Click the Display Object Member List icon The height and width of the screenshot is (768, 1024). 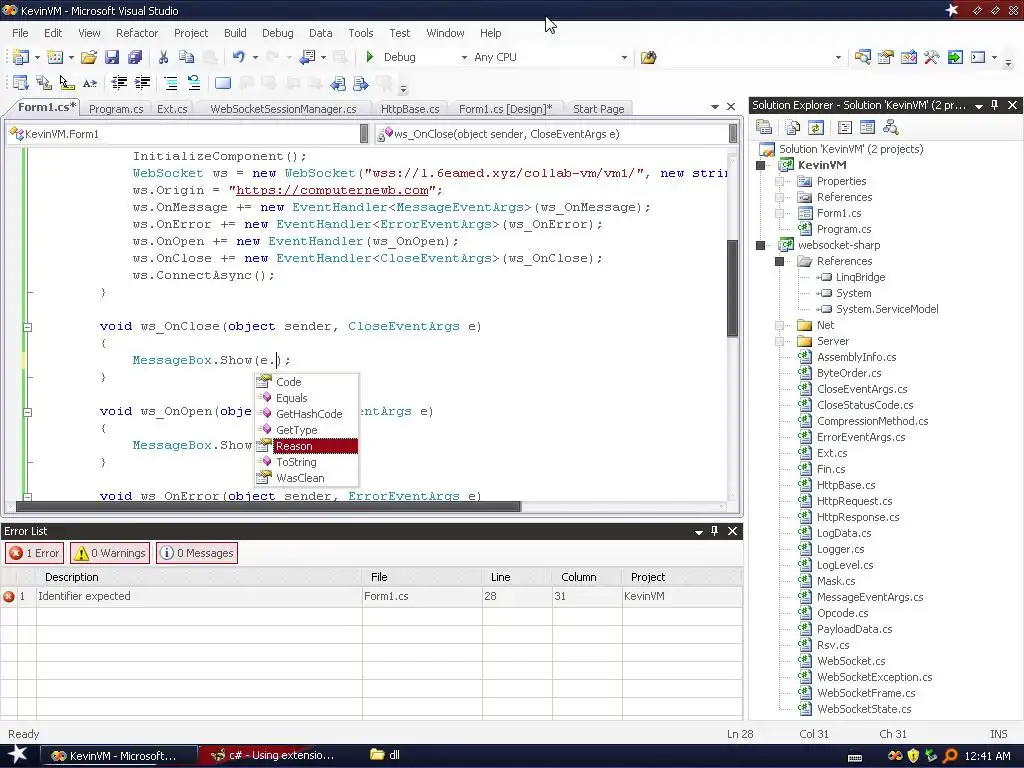pos(20,83)
